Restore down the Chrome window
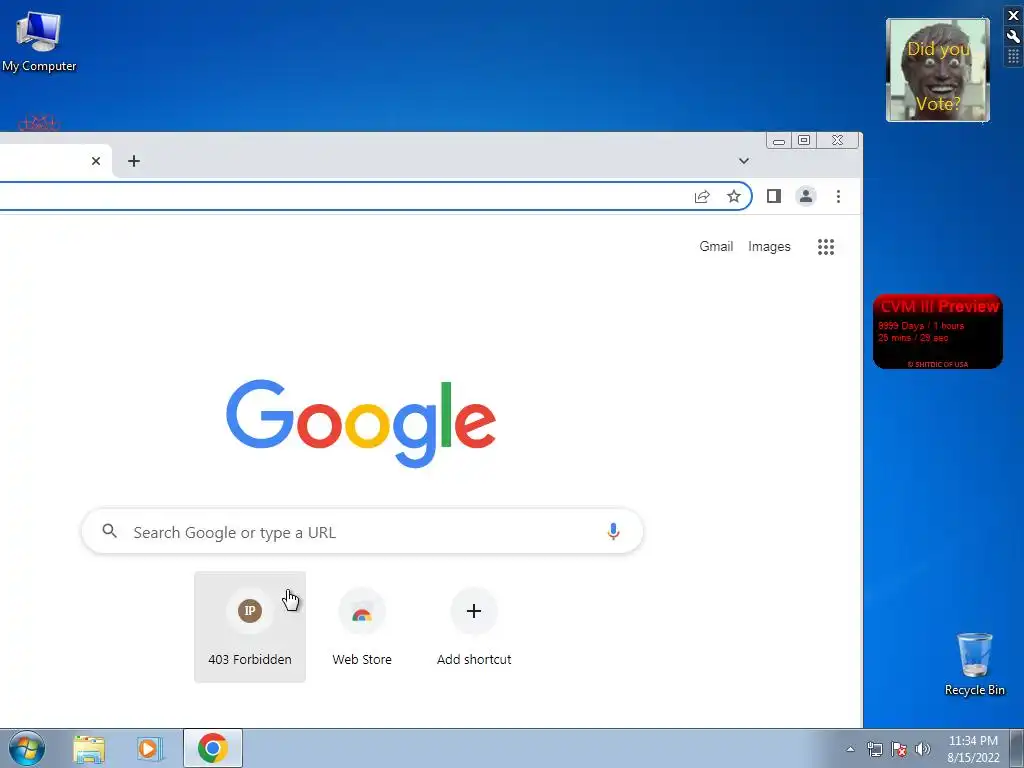The image size is (1024, 768). point(804,140)
